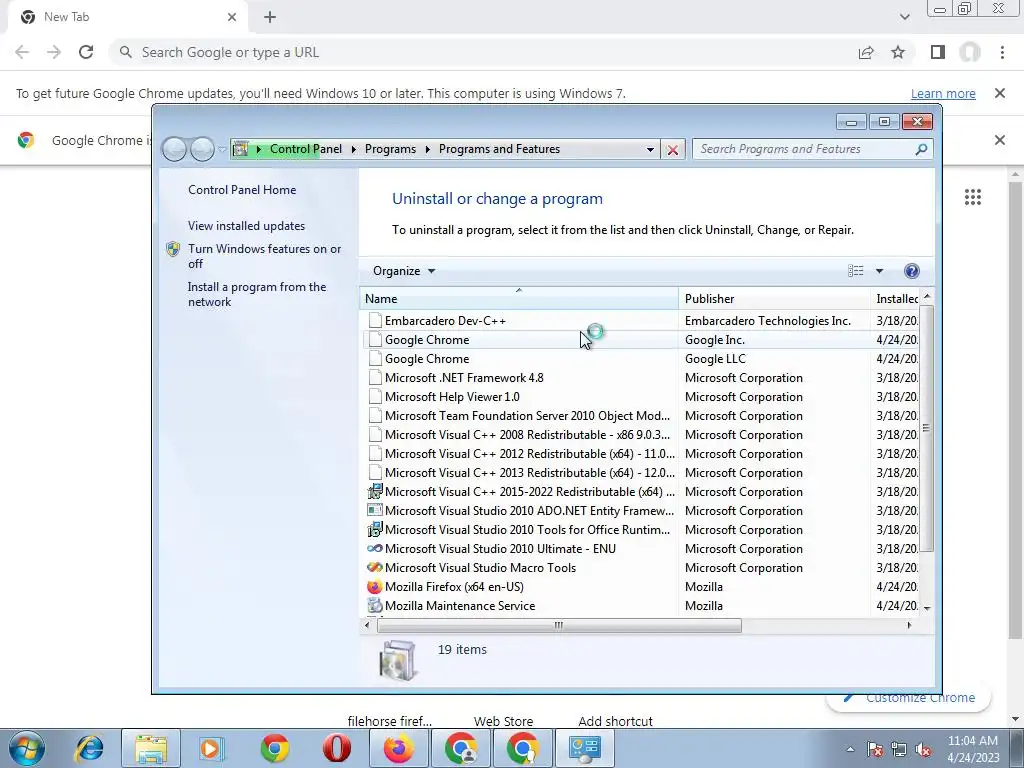
Task: Close the New Tab tab
Action: point(232,17)
